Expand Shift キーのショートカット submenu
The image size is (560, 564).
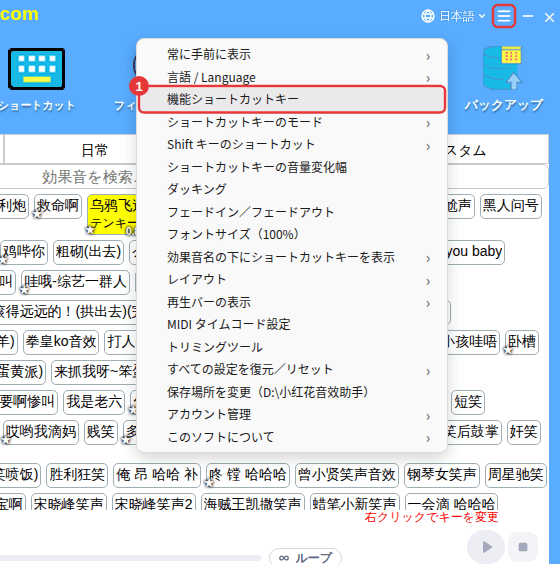pyautogui.click(x=292, y=145)
